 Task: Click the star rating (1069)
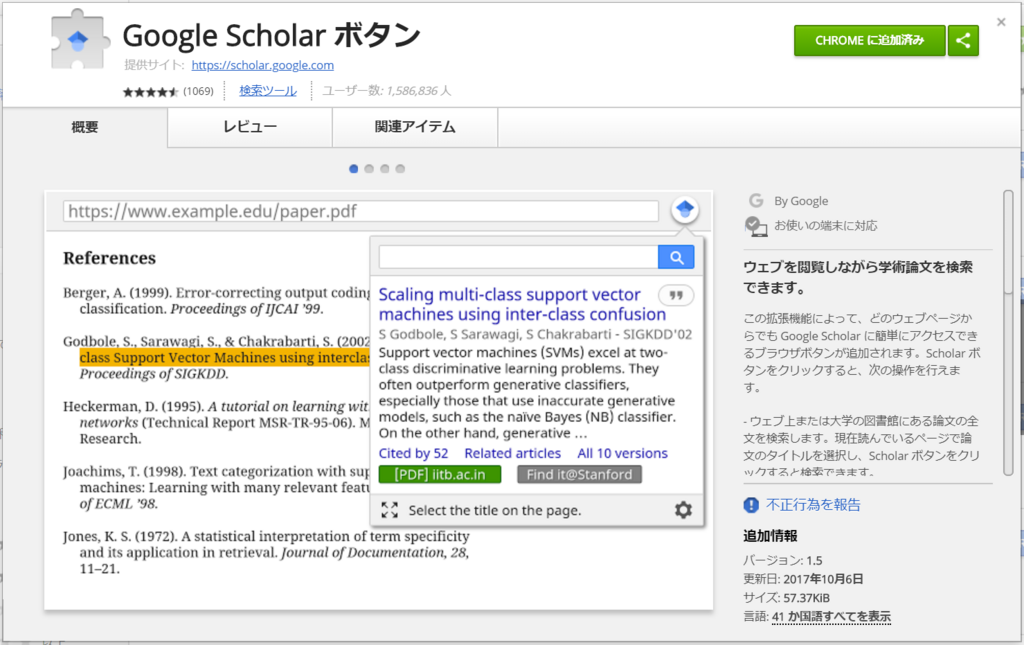click(x=168, y=91)
